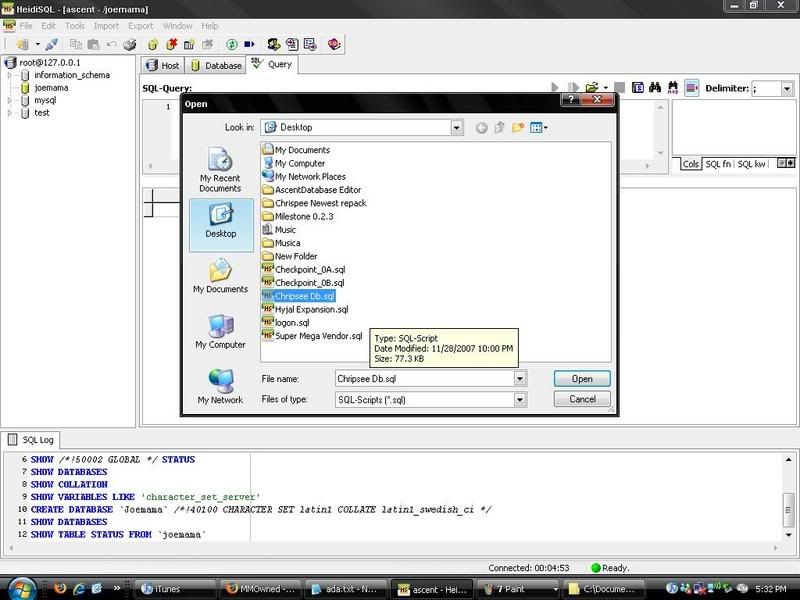Switch to the Database tab

[x=216, y=65]
